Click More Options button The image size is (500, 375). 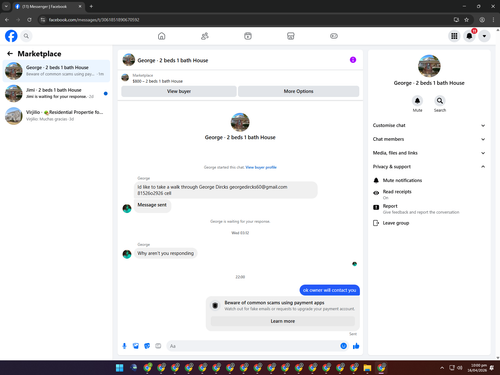299,91
